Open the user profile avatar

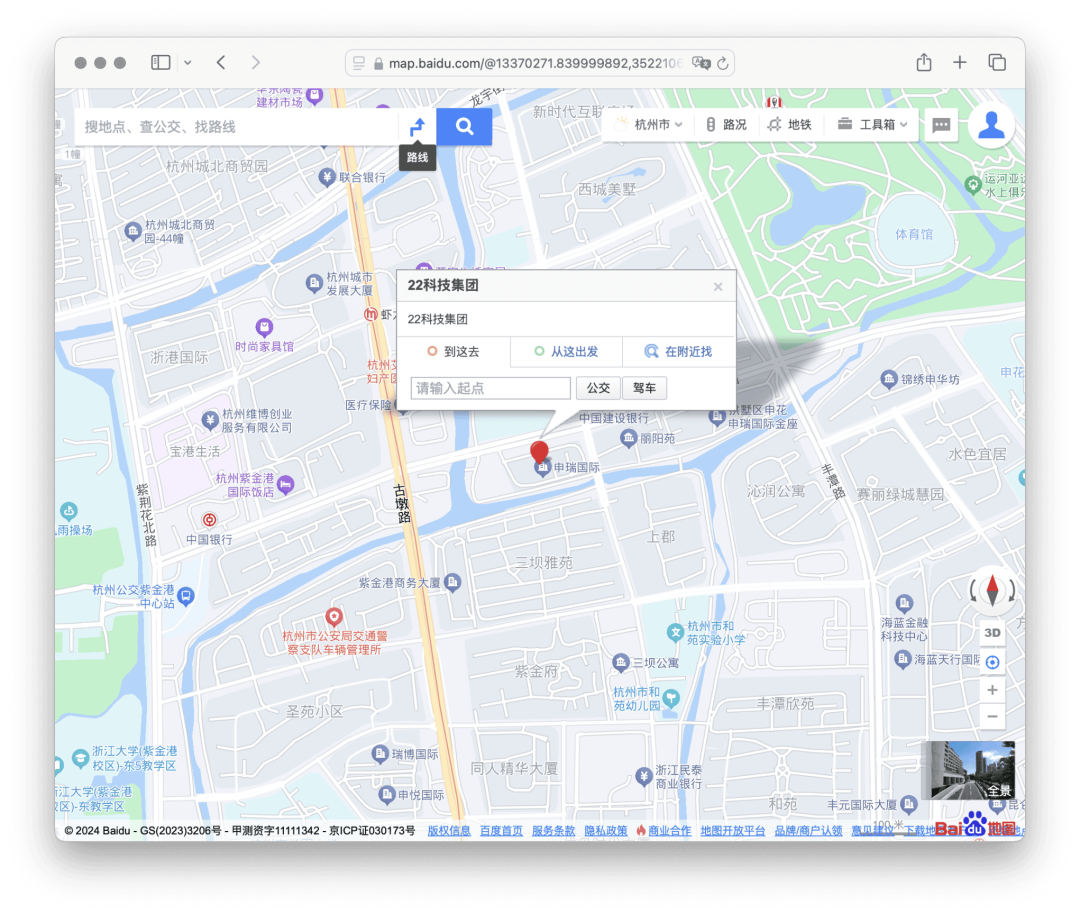tap(991, 125)
